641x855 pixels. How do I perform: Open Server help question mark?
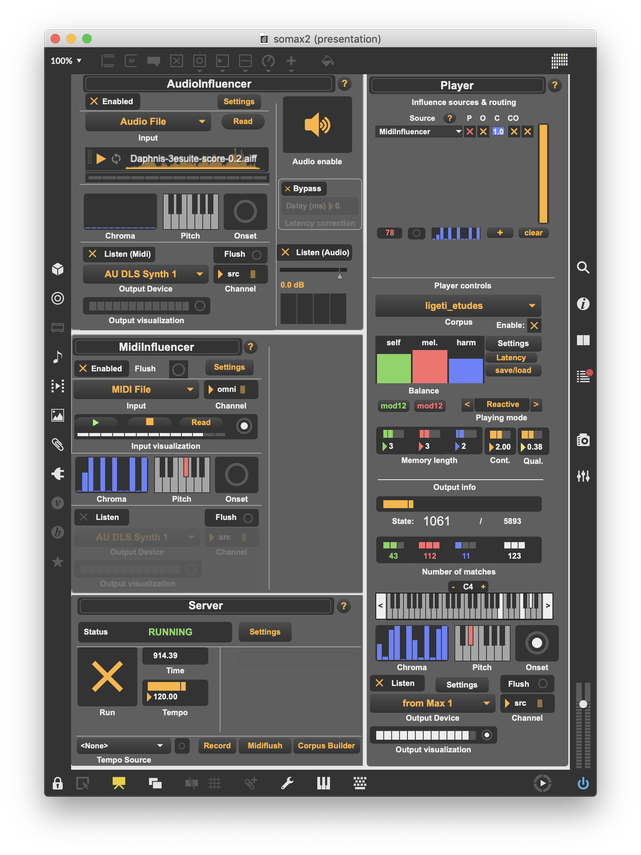344,606
